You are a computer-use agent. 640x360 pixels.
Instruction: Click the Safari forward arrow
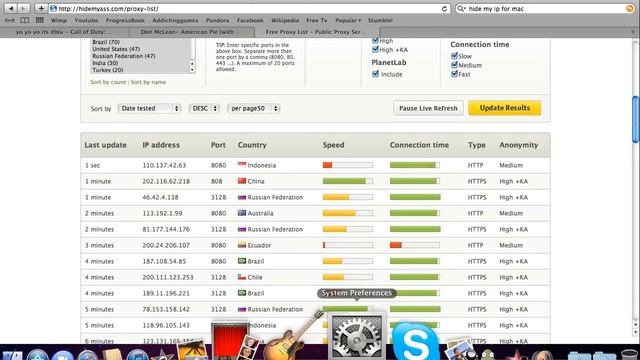[24, 8]
